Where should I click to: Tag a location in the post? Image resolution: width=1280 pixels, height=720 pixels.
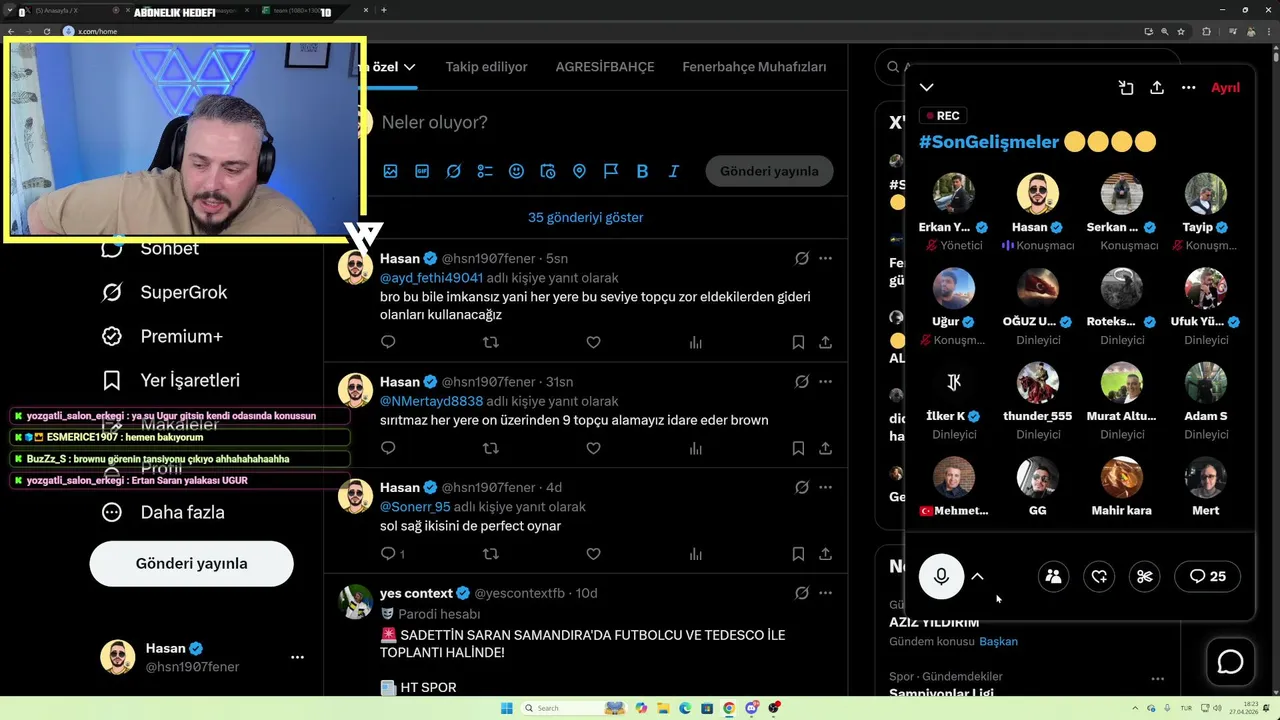click(x=579, y=171)
